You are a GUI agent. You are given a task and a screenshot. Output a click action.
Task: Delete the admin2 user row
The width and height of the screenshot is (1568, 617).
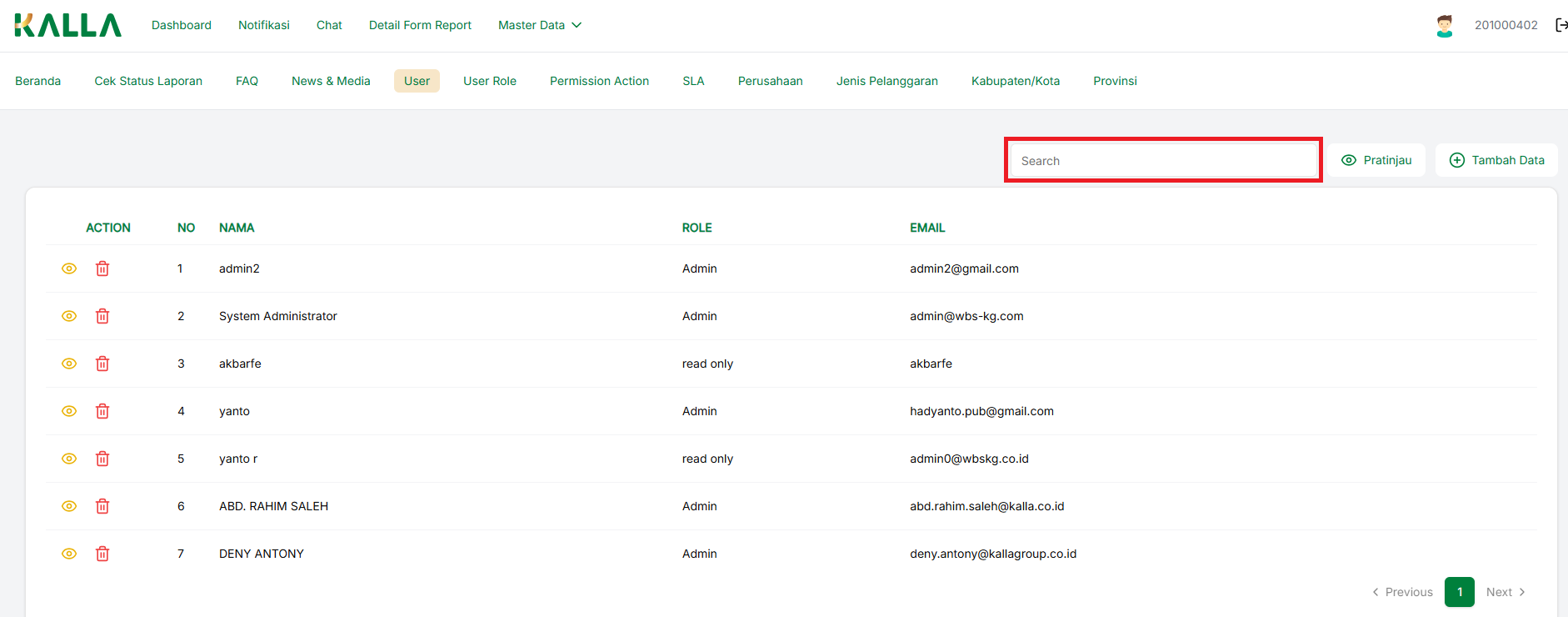click(102, 268)
